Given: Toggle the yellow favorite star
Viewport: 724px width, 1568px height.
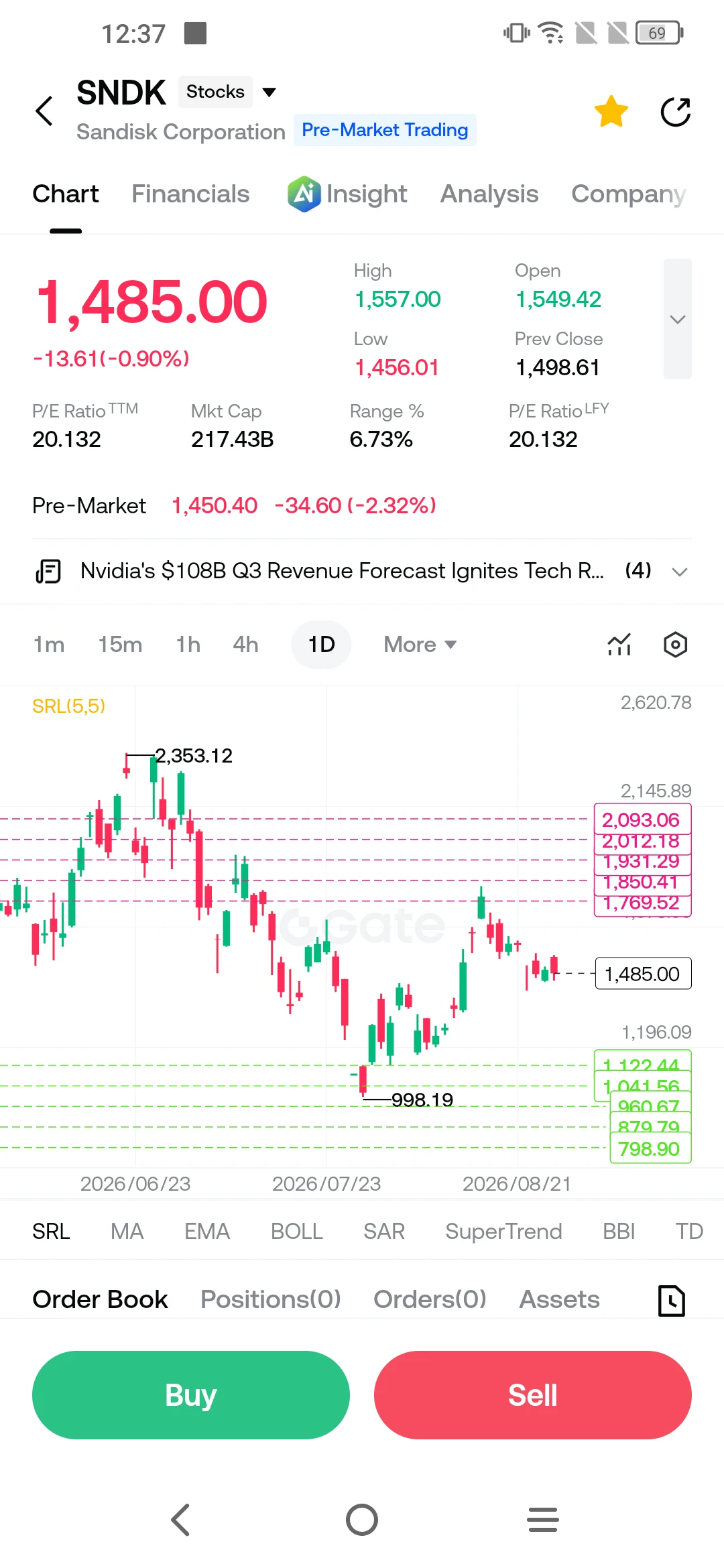Looking at the screenshot, I should 611,111.
